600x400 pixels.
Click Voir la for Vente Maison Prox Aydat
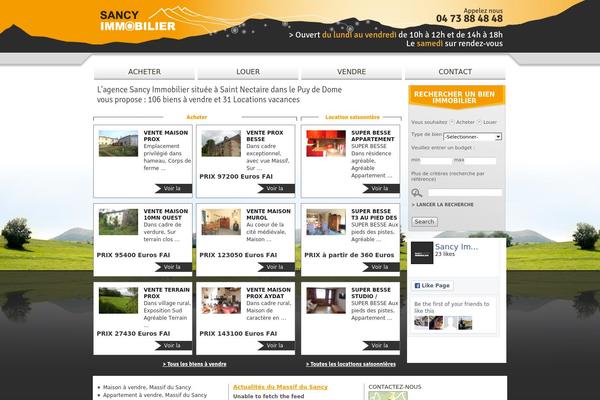(276, 345)
